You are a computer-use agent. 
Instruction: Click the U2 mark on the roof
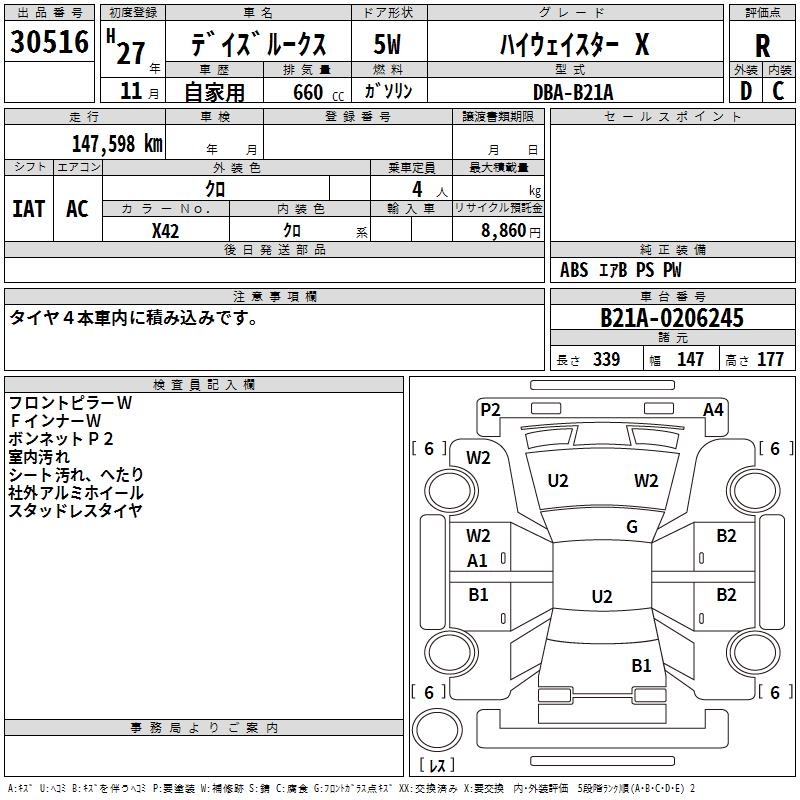pos(601,597)
